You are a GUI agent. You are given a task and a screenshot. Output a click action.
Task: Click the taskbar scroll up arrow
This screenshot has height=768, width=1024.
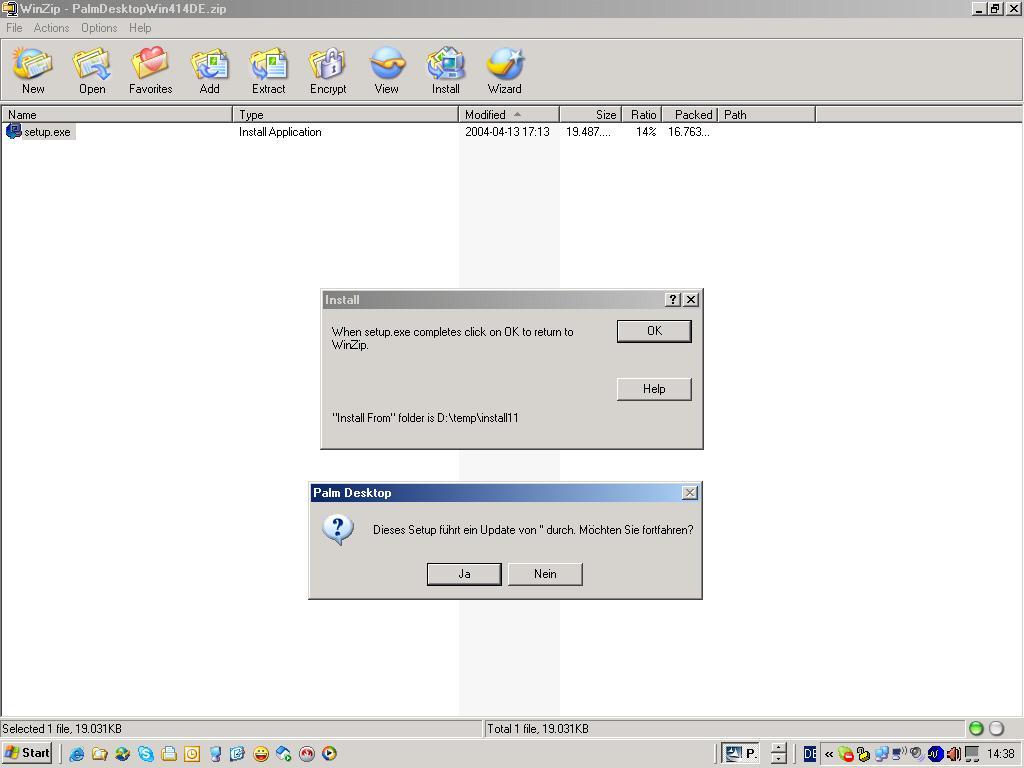pos(778,748)
